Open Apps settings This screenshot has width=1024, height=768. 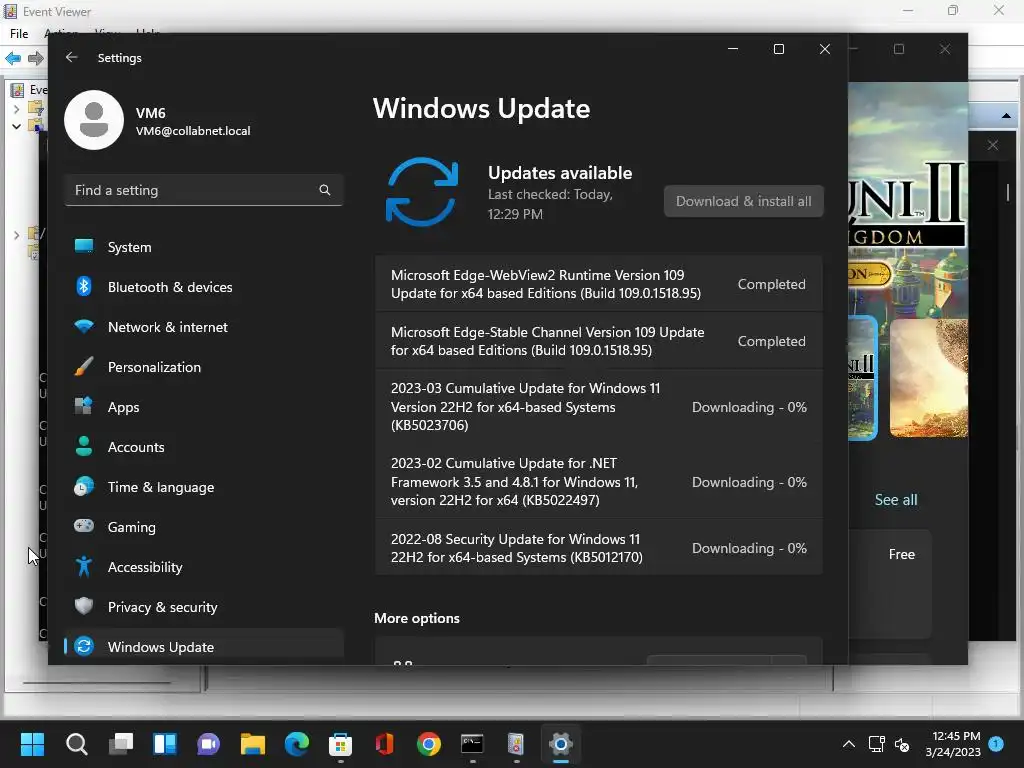204,407
